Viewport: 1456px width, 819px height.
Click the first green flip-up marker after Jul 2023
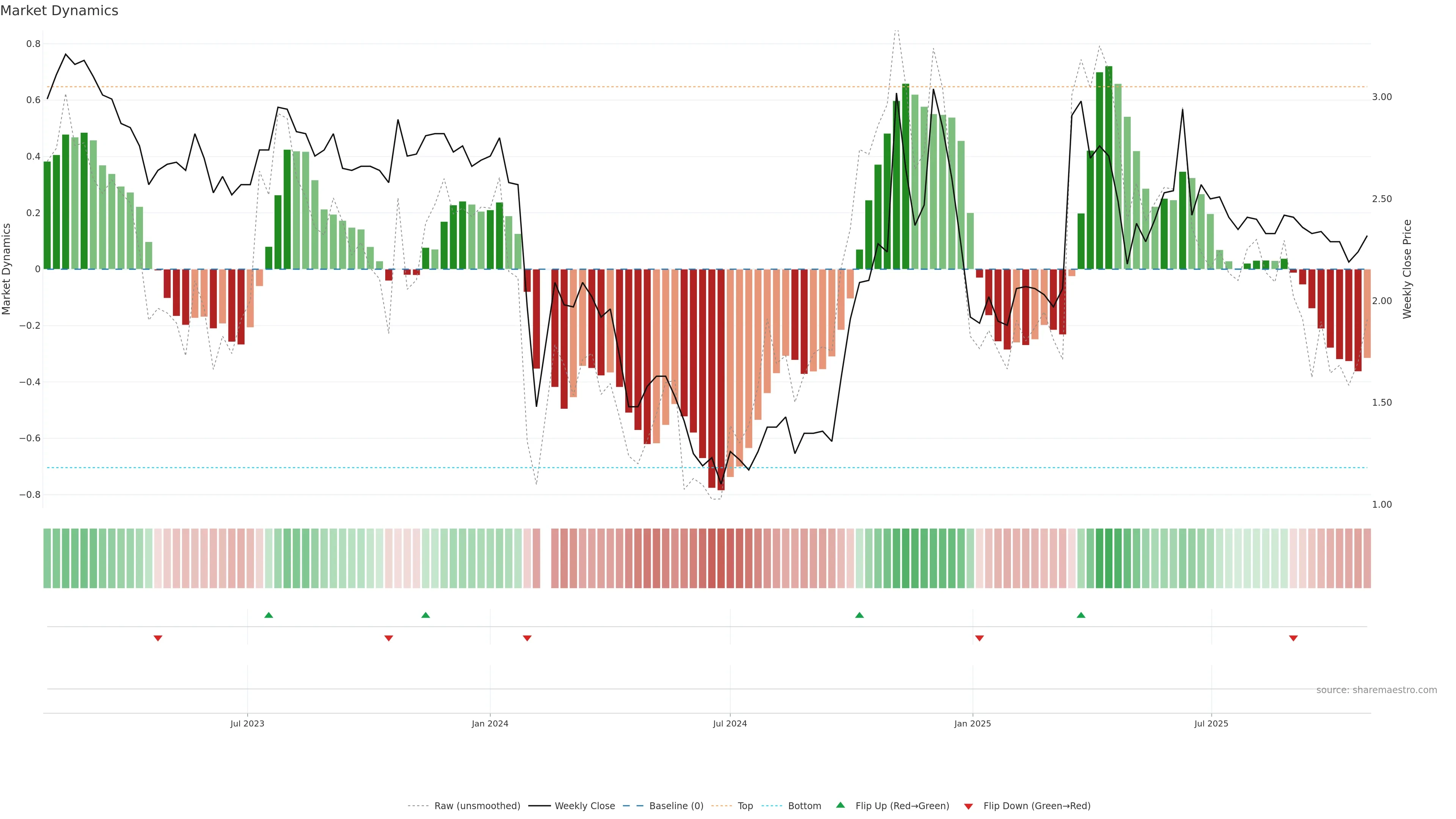268,615
